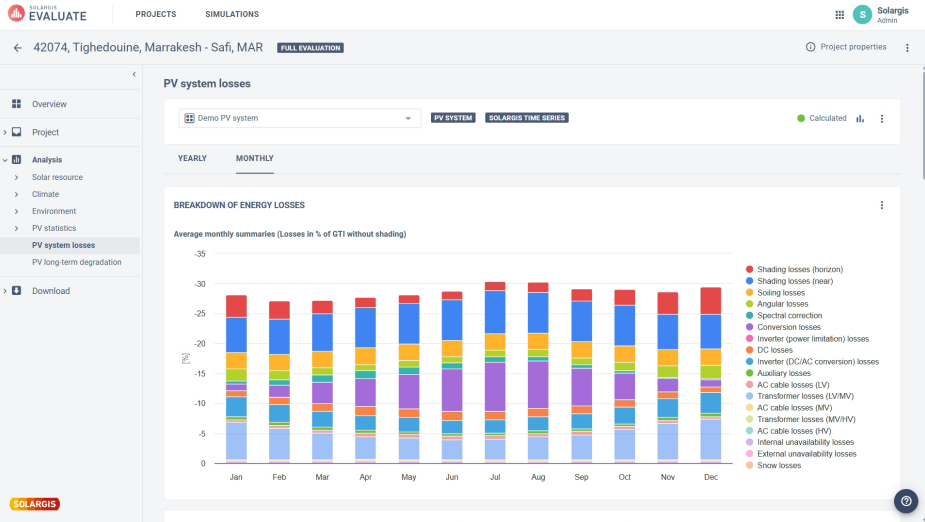Switch to the Yearly tab

pyautogui.click(x=192, y=158)
